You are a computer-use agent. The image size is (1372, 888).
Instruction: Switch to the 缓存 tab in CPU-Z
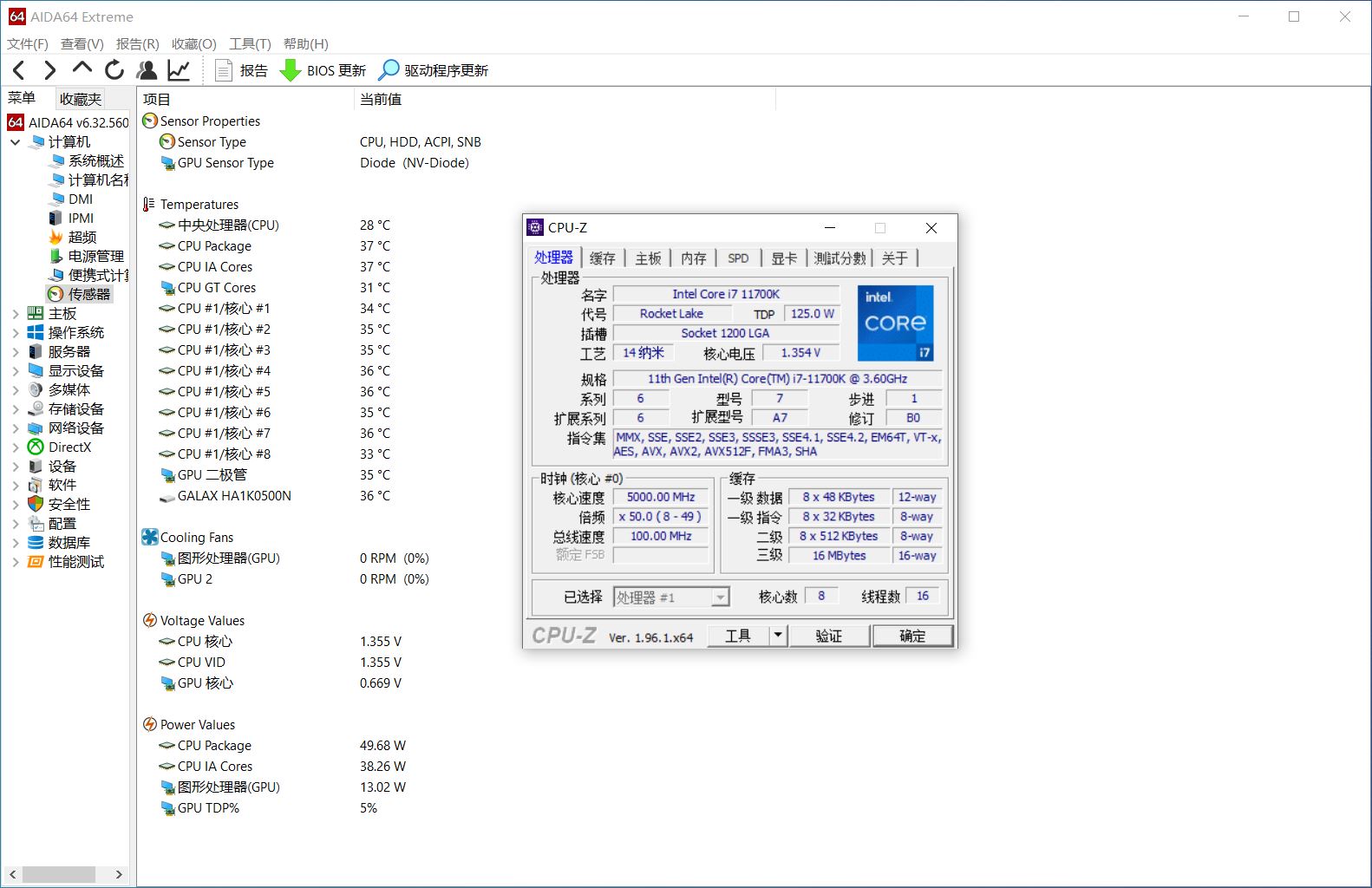(603, 258)
